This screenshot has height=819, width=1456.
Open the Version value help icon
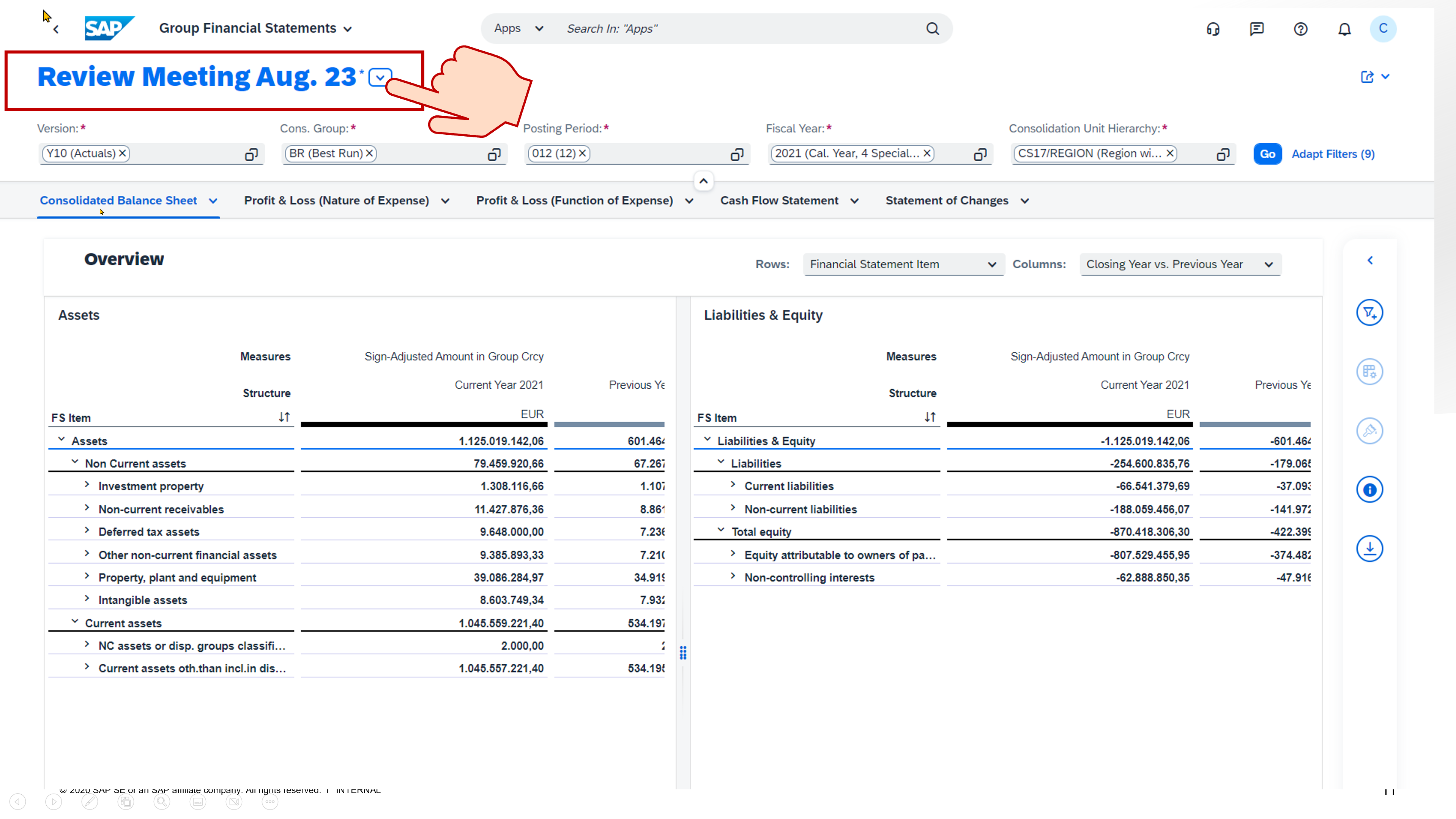click(251, 154)
